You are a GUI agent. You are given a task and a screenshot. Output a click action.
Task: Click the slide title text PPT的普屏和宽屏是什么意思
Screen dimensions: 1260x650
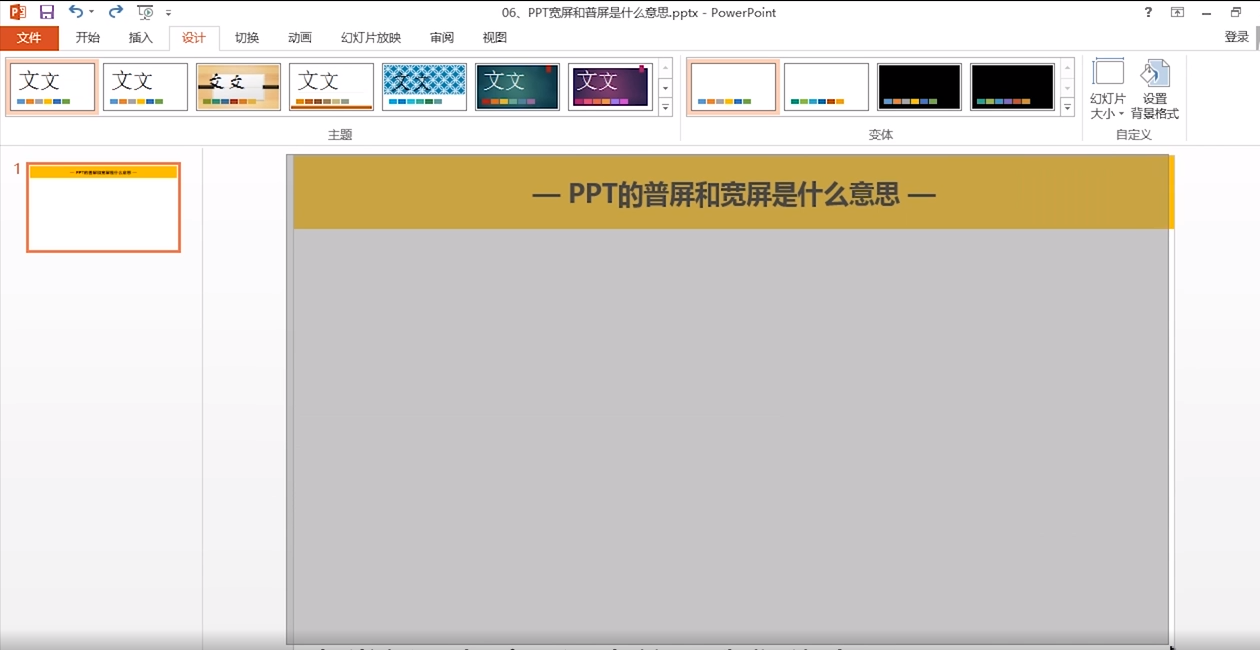click(x=734, y=193)
